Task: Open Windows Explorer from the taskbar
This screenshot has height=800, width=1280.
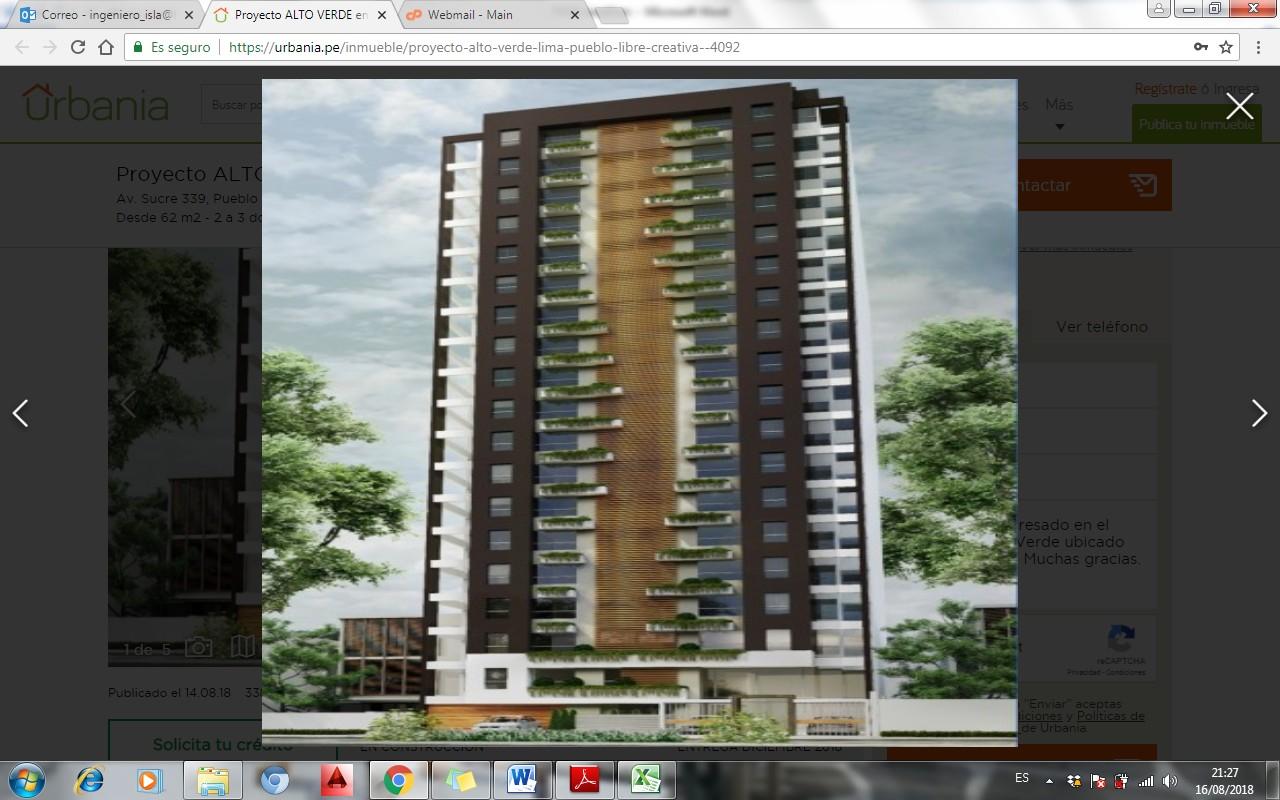Action: 213,779
